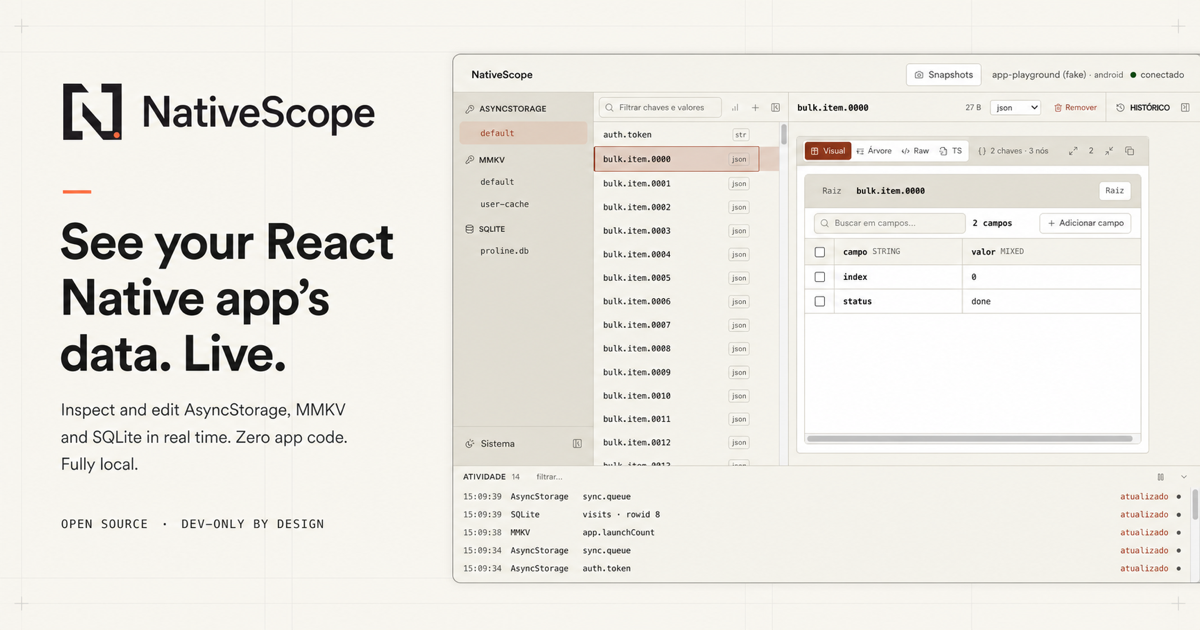Click the SQLite visits rowid 8 log entry

click(820, 514)
